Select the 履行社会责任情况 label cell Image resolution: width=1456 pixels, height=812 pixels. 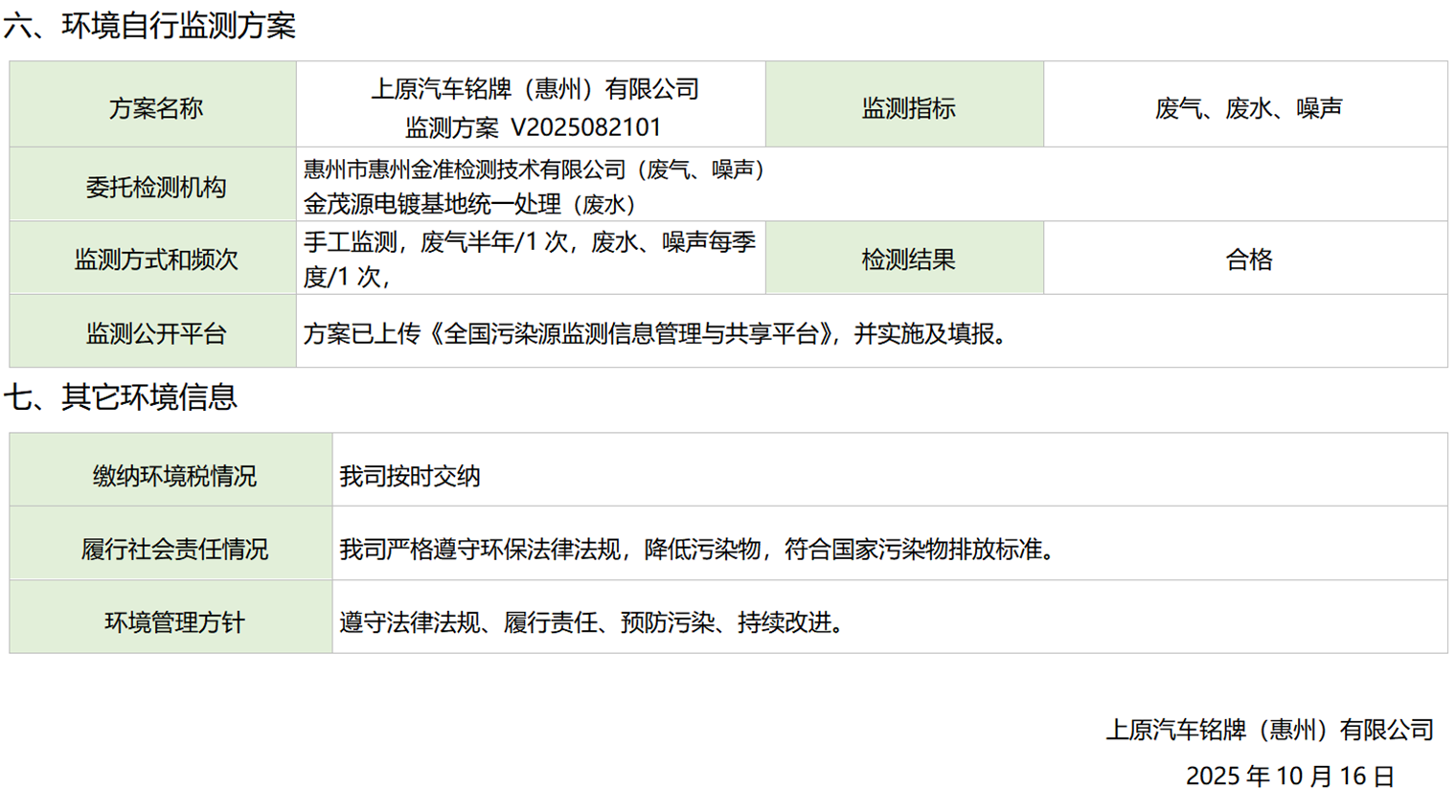click(173, 550)
